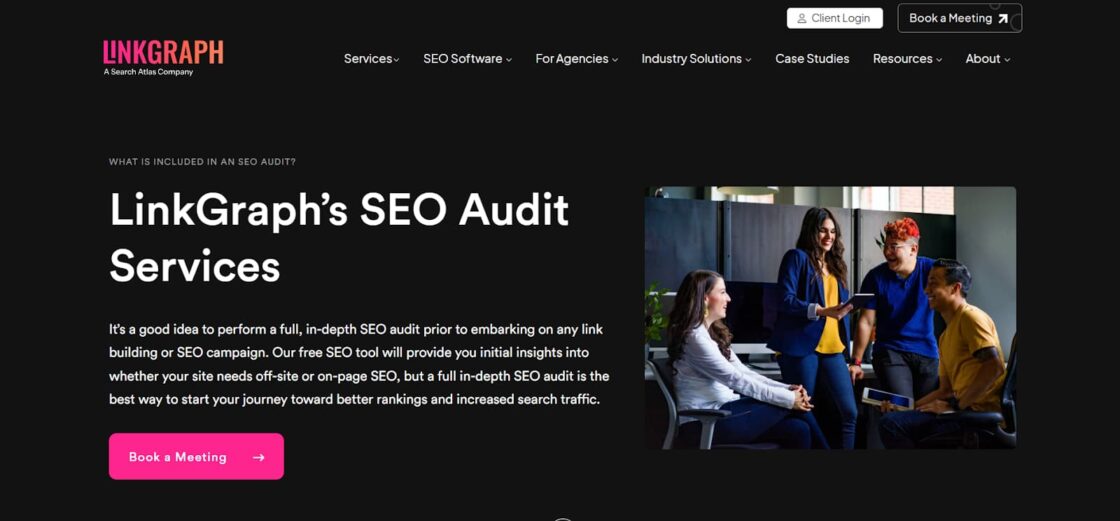Click the Client Login button

(834, 18)
